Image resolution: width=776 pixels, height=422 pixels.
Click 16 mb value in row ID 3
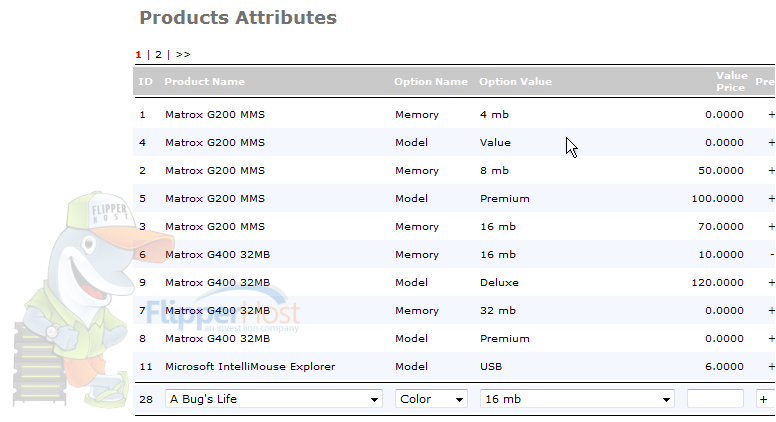tap(497, 227)
